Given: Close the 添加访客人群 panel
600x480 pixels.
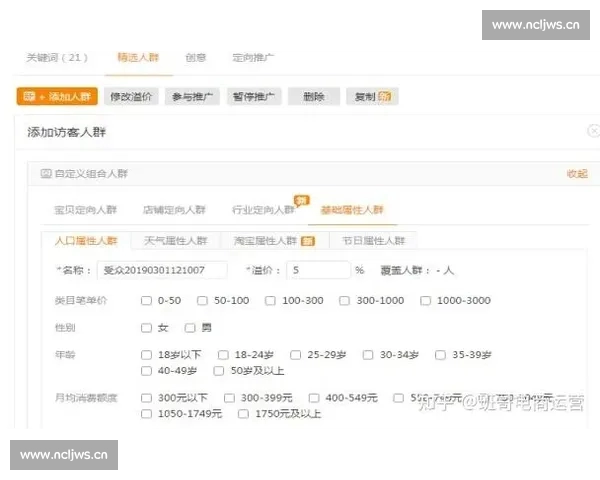Looking at the screenshot, I should [x=593, y=131].
